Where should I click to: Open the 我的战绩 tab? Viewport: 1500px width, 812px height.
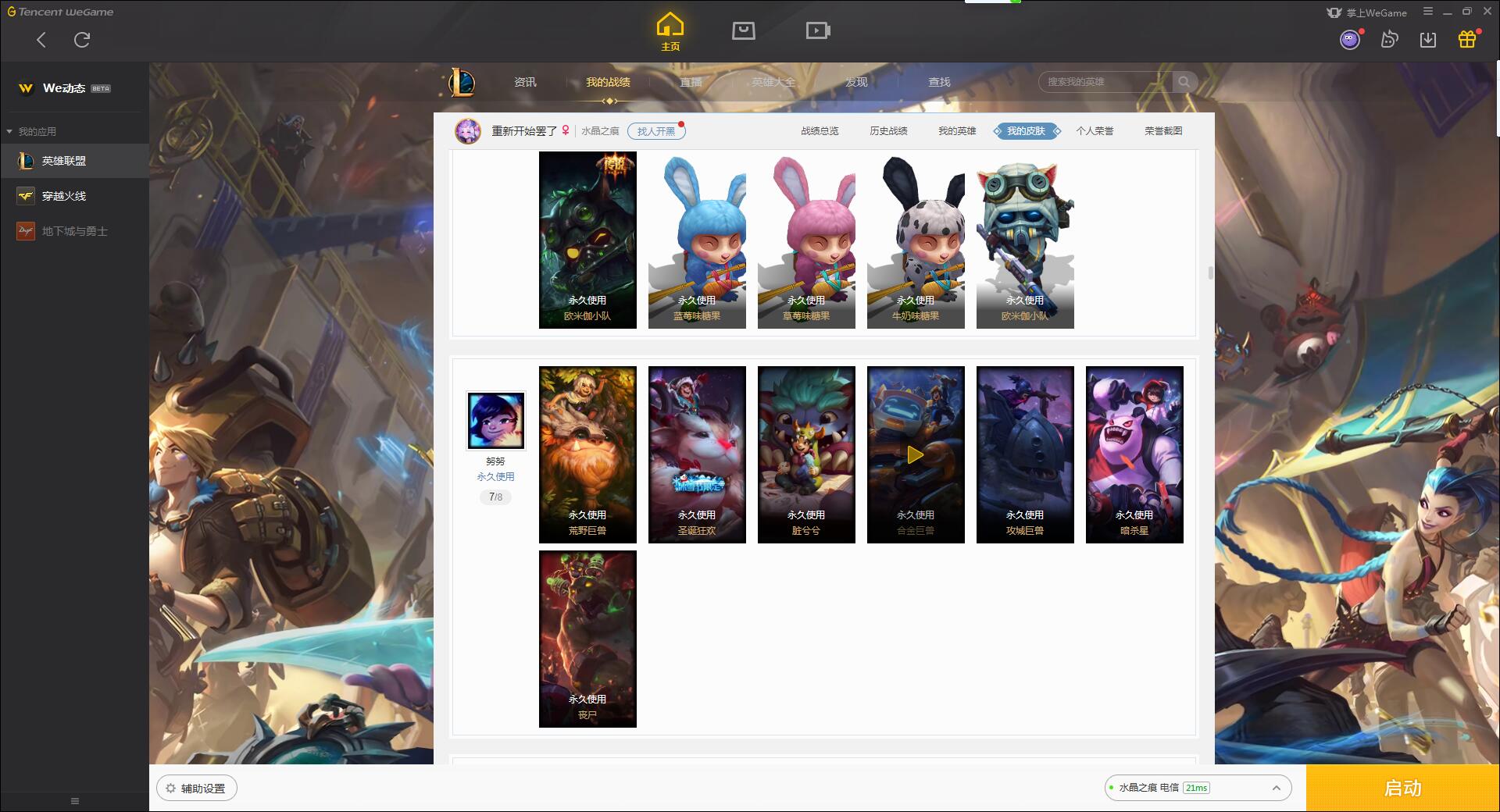pos(608,82)
